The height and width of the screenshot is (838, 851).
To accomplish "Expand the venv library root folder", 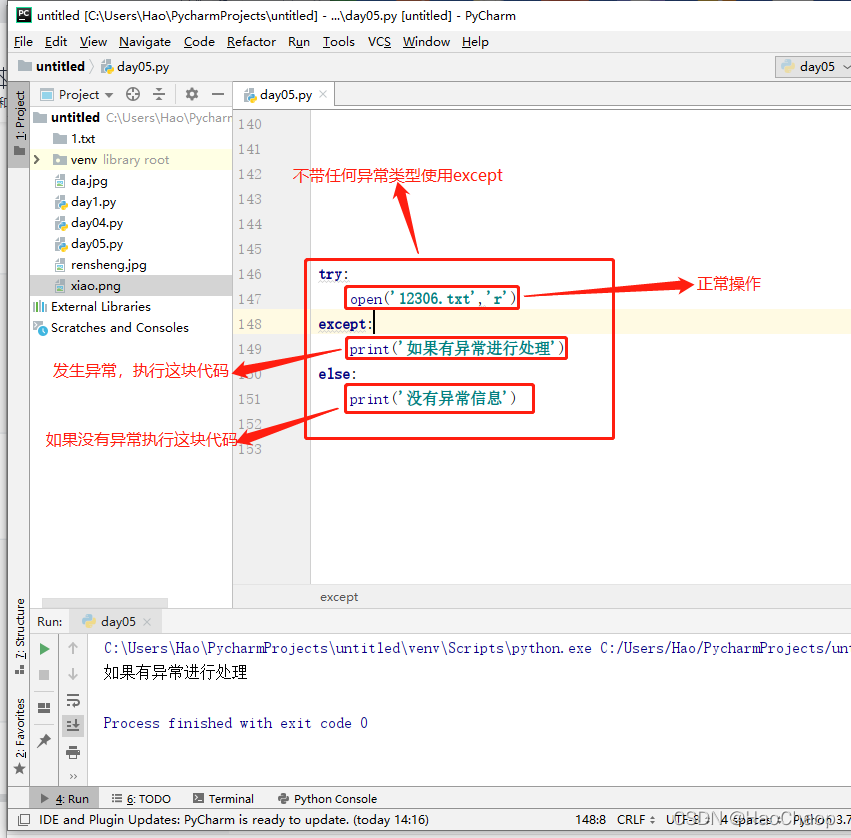I will [36, 159].
